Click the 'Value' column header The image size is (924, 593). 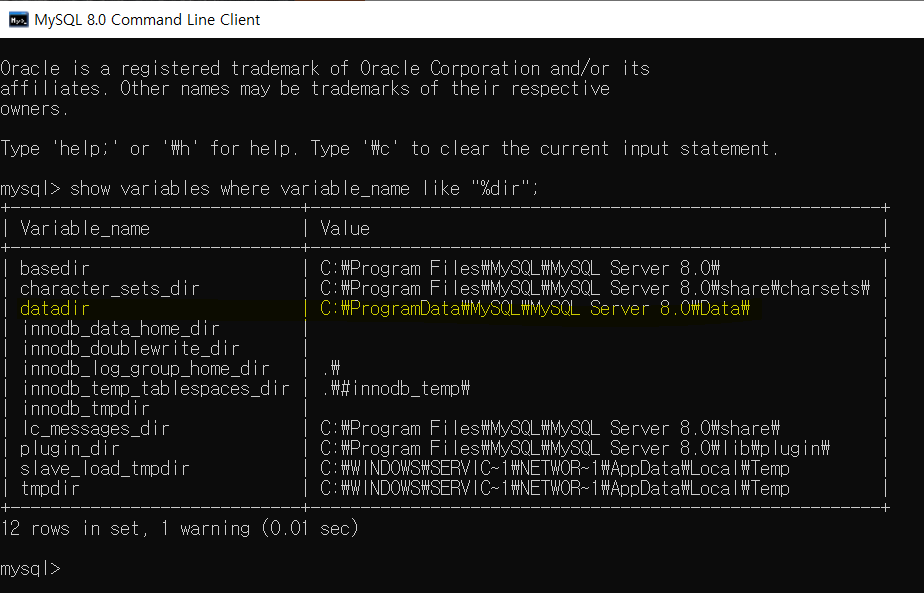click(345, 229)
